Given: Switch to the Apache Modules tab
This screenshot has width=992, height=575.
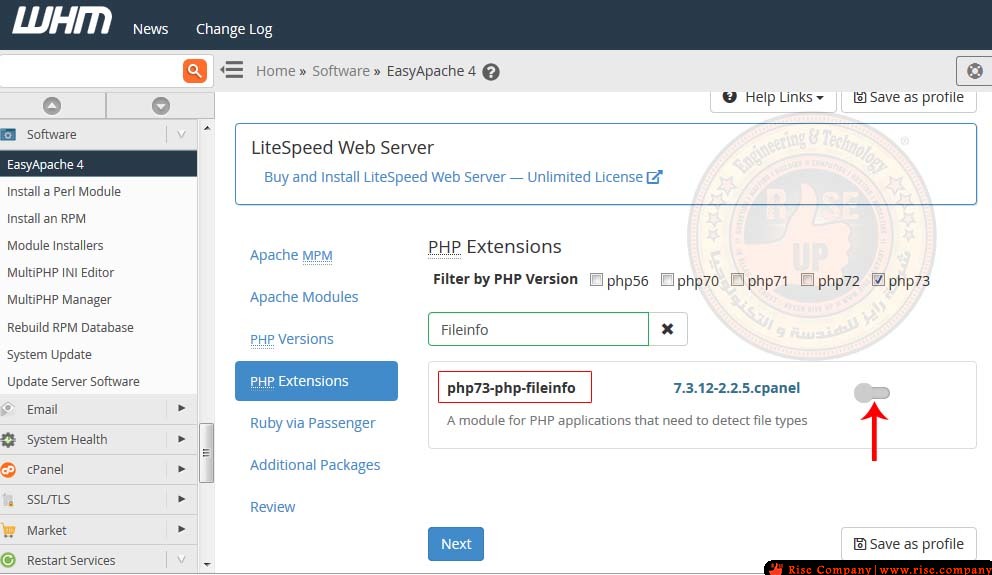Looking at the screenshot, I should [x=304, y=297].
